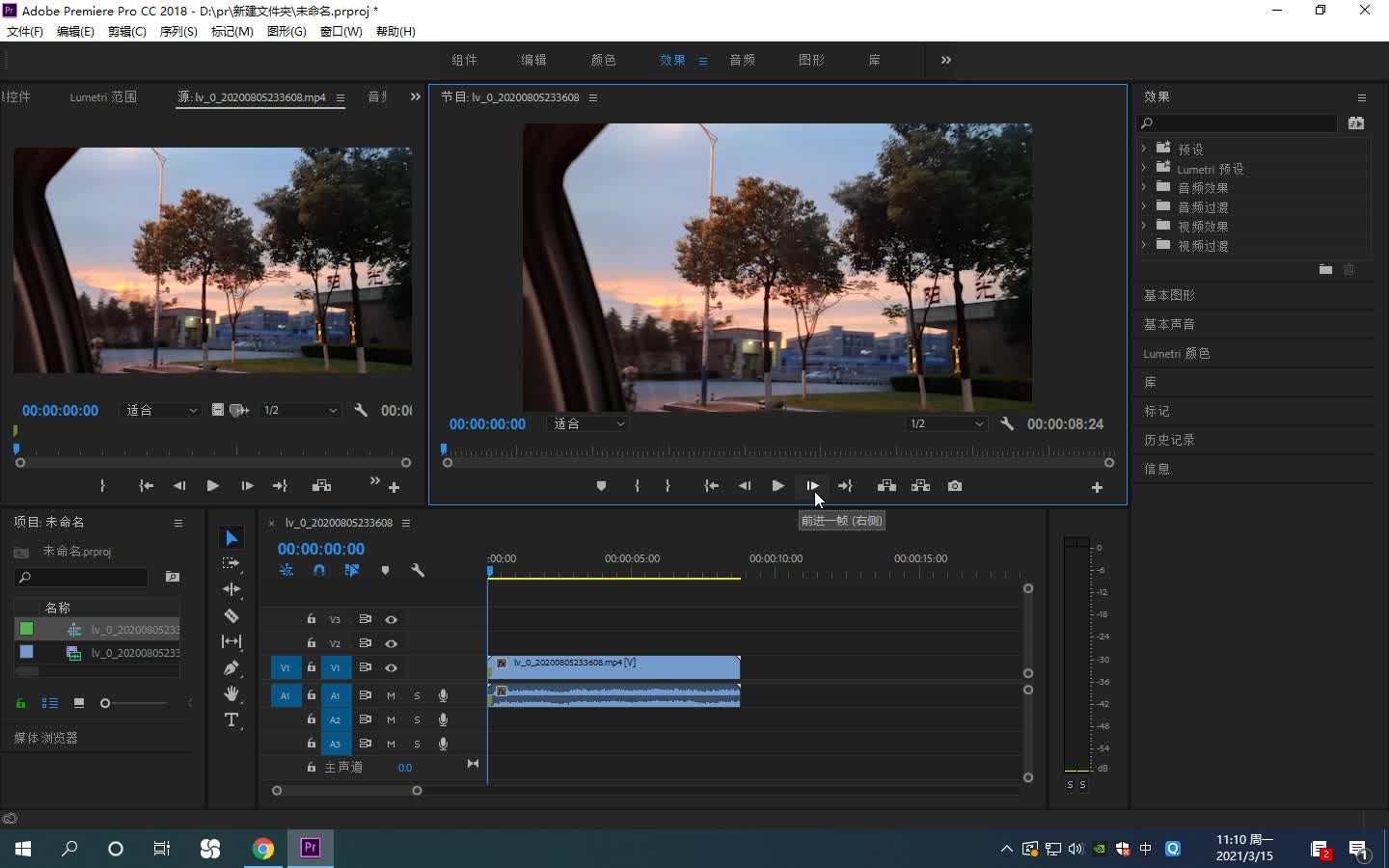Open program monitor settings wrench
Viewport: 1389px width, 868px height.
tap(1007, 423)
